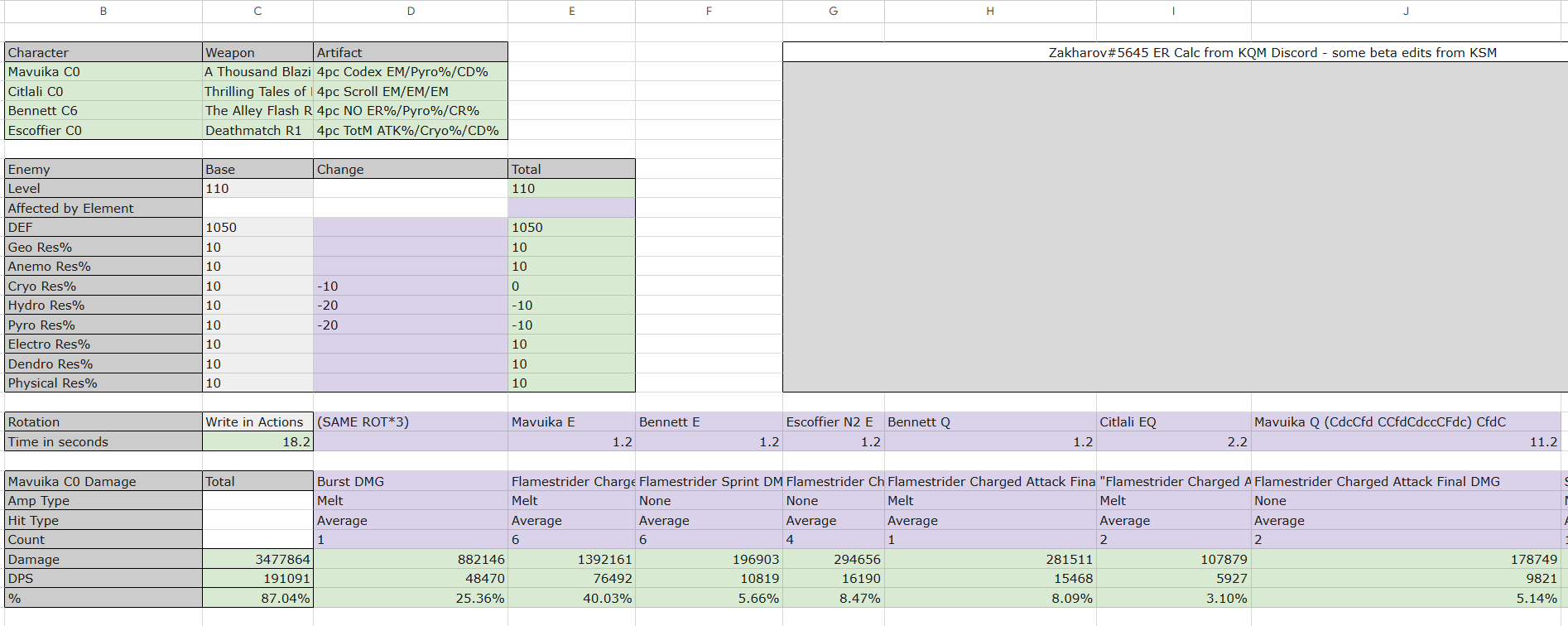This screenshot has height=626, width=1568.
Task: Select the Bennett C6 character cell
Action: coord(103,111)
